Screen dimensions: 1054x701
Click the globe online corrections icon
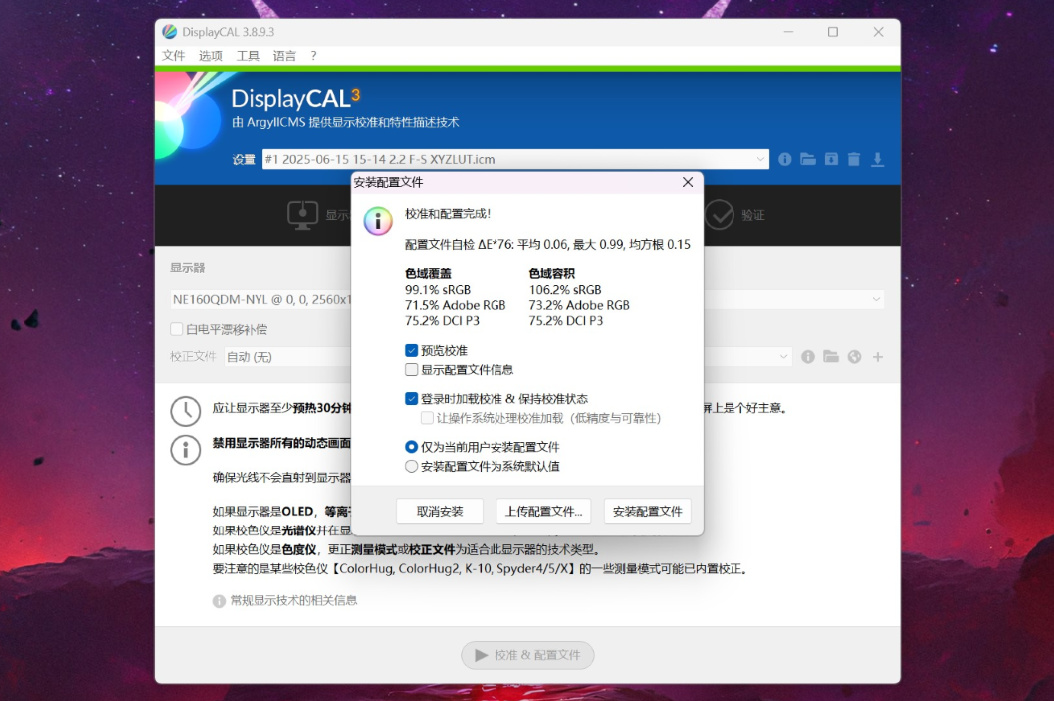pyautogui.click(x=854, y=357)
